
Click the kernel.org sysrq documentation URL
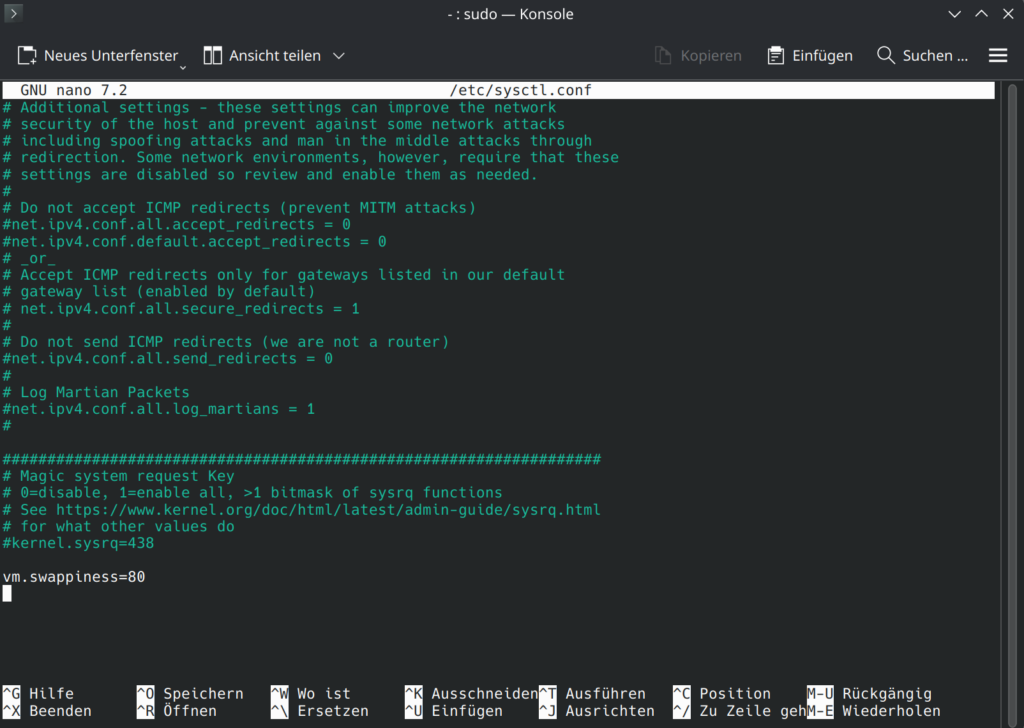coord(328,510)
